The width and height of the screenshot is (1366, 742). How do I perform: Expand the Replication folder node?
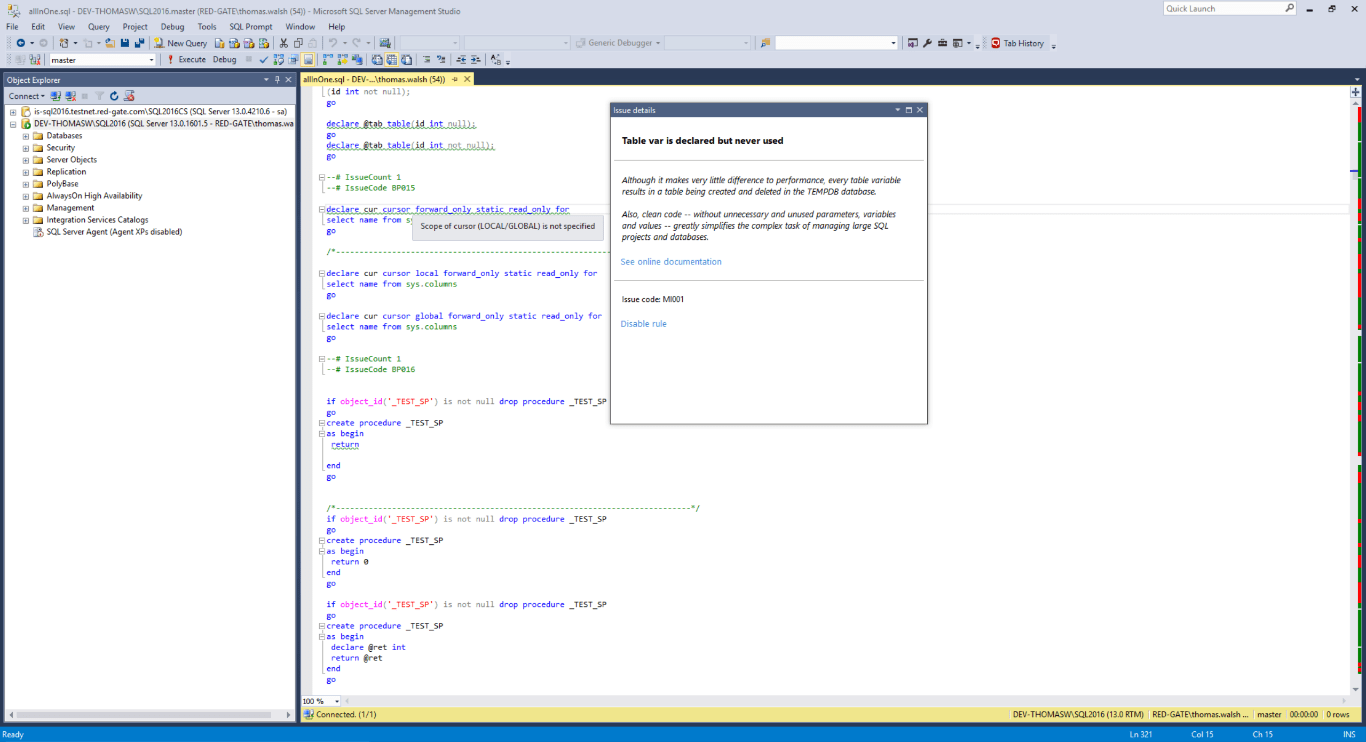(26, 172)
